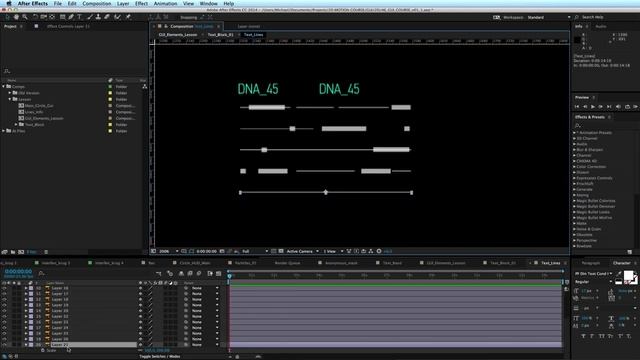The width and height of the screenshot is (640, 360).
Task: Expand Color Correction effects category
Action: (574, 167)
